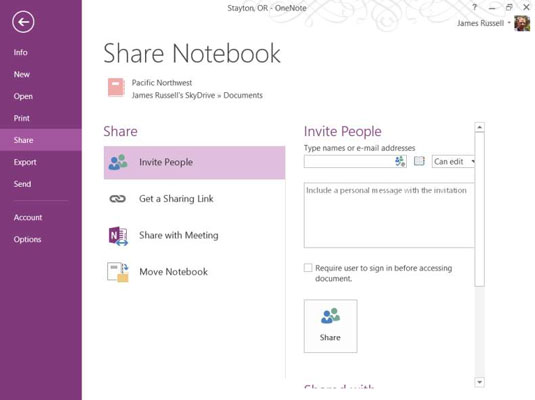
Task: Click the large Share button
Action: 331,326
